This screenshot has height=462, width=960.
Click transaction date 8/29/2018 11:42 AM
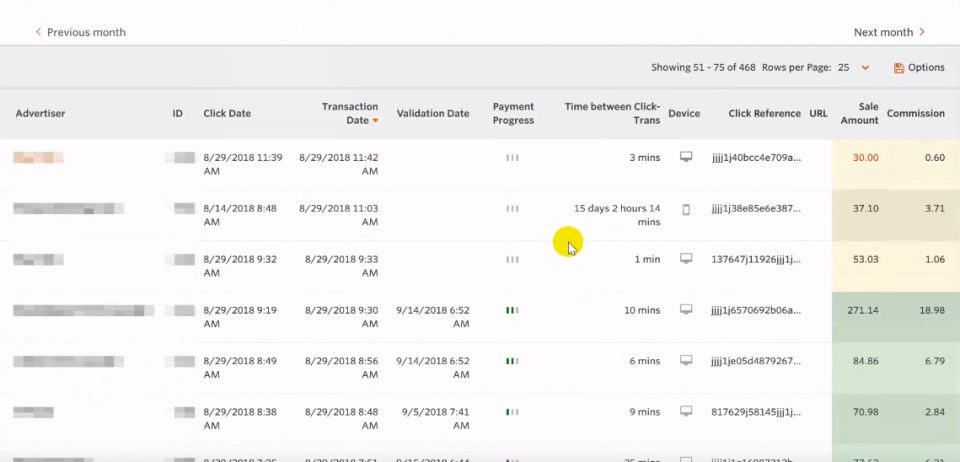(339, 165)
